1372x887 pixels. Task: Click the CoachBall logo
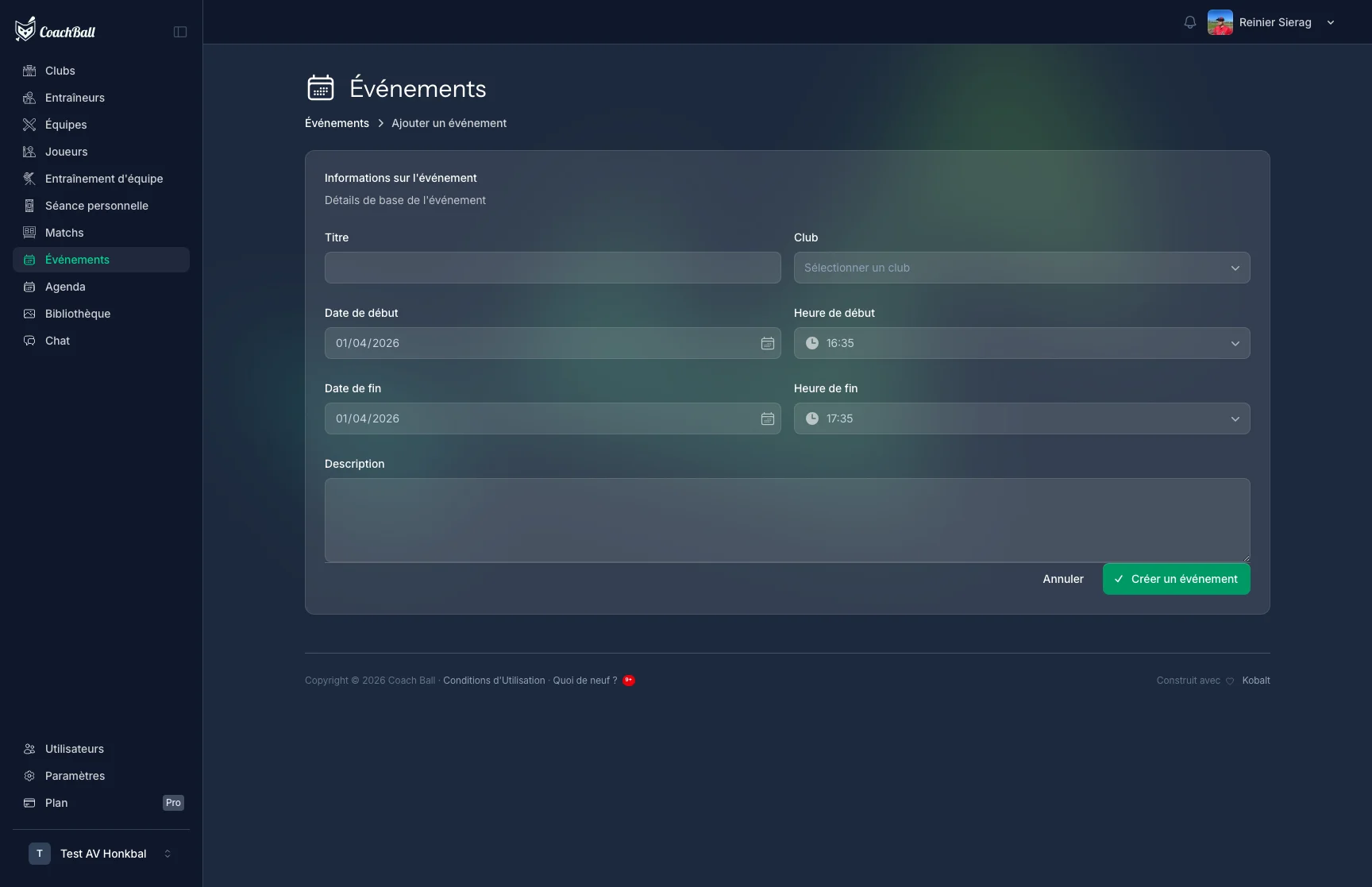pos(55,30)
